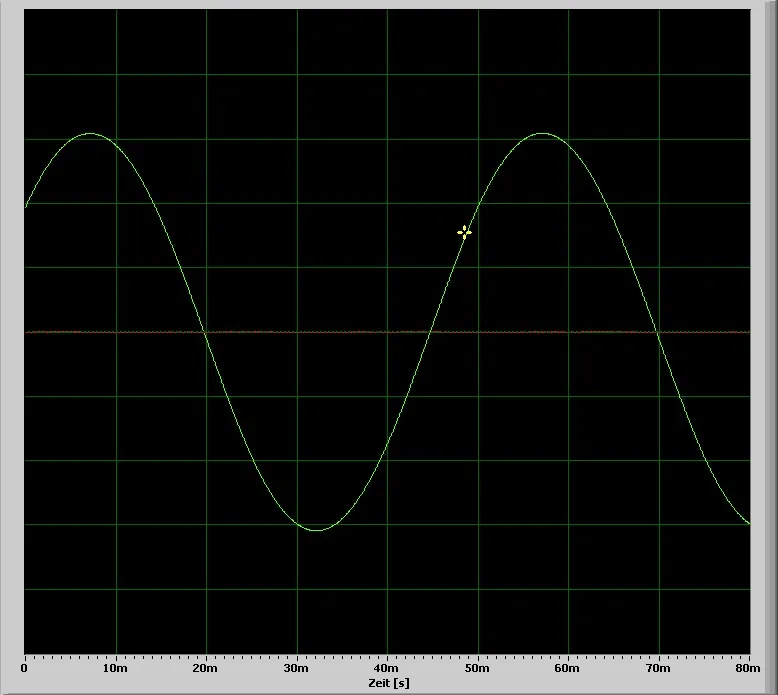Select the "70m" axis tick label

click(658, 668)
